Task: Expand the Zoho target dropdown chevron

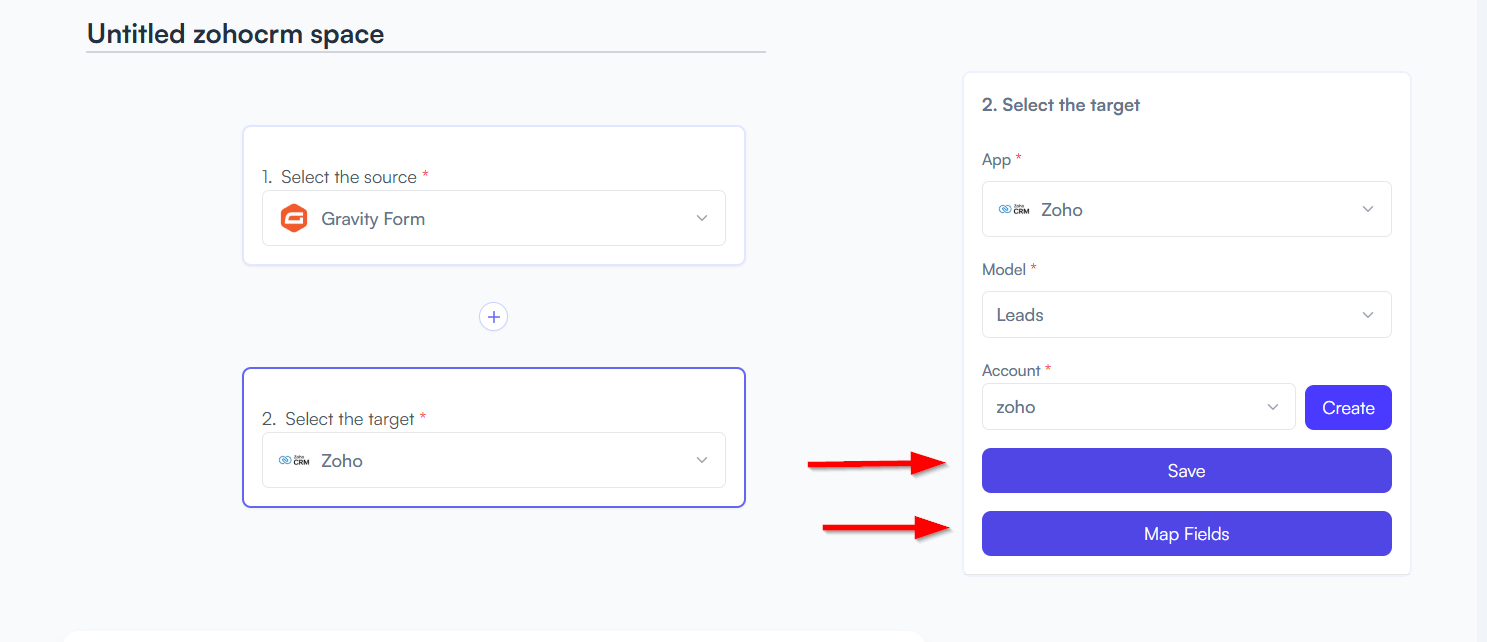Action: click(x=702, y=460)
